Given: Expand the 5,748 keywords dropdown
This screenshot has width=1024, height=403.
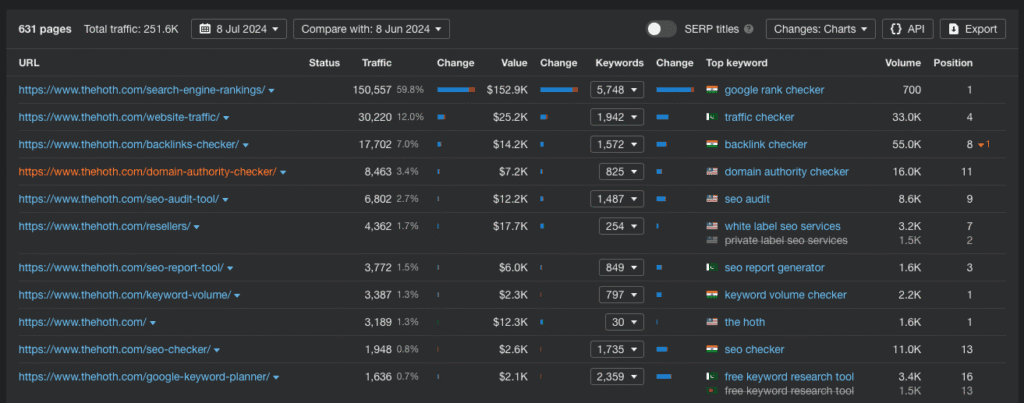Looking at the screenshot, I should pyautogui.click(x=616, y=90).
